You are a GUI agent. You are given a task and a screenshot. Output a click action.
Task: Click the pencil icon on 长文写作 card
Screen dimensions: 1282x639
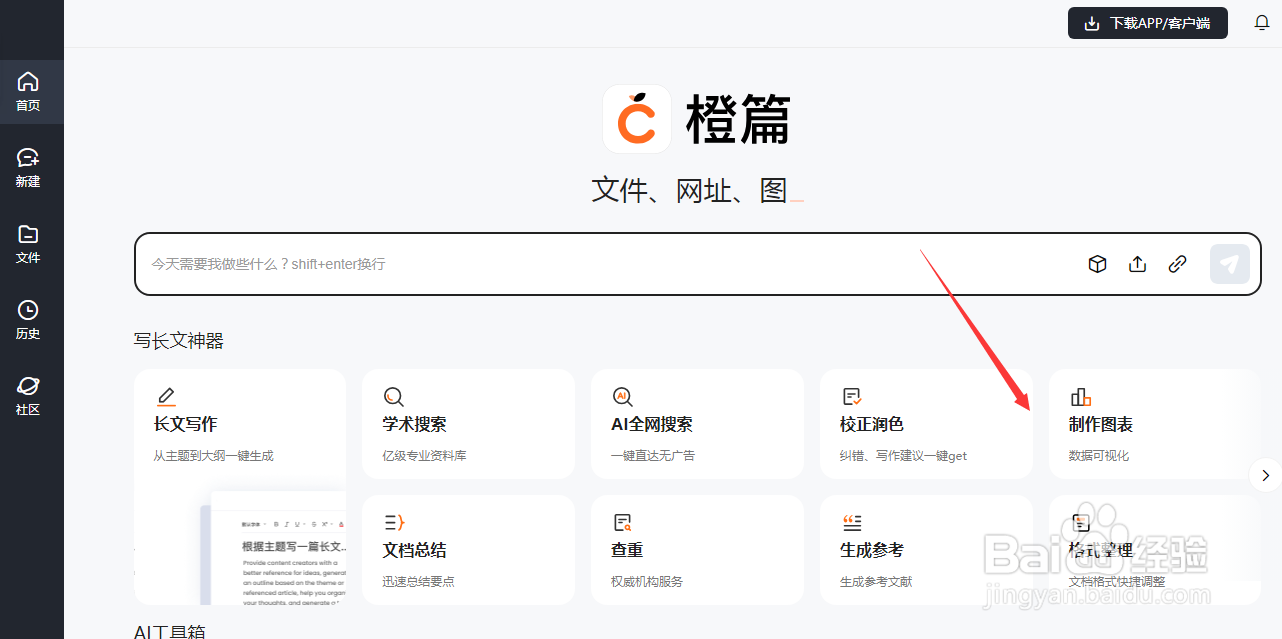pos(166,396)
